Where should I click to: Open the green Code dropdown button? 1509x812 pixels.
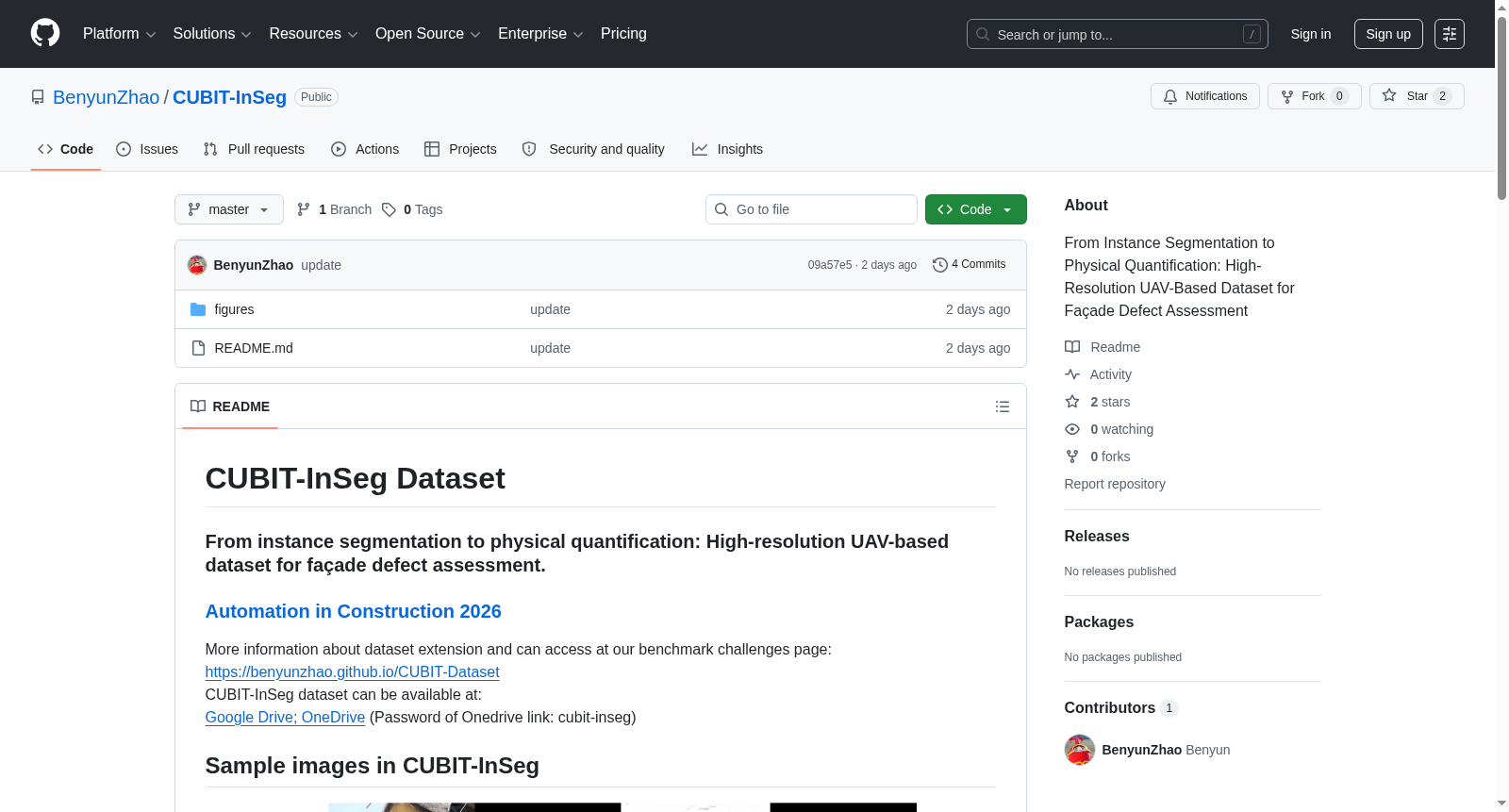point(975,209)
